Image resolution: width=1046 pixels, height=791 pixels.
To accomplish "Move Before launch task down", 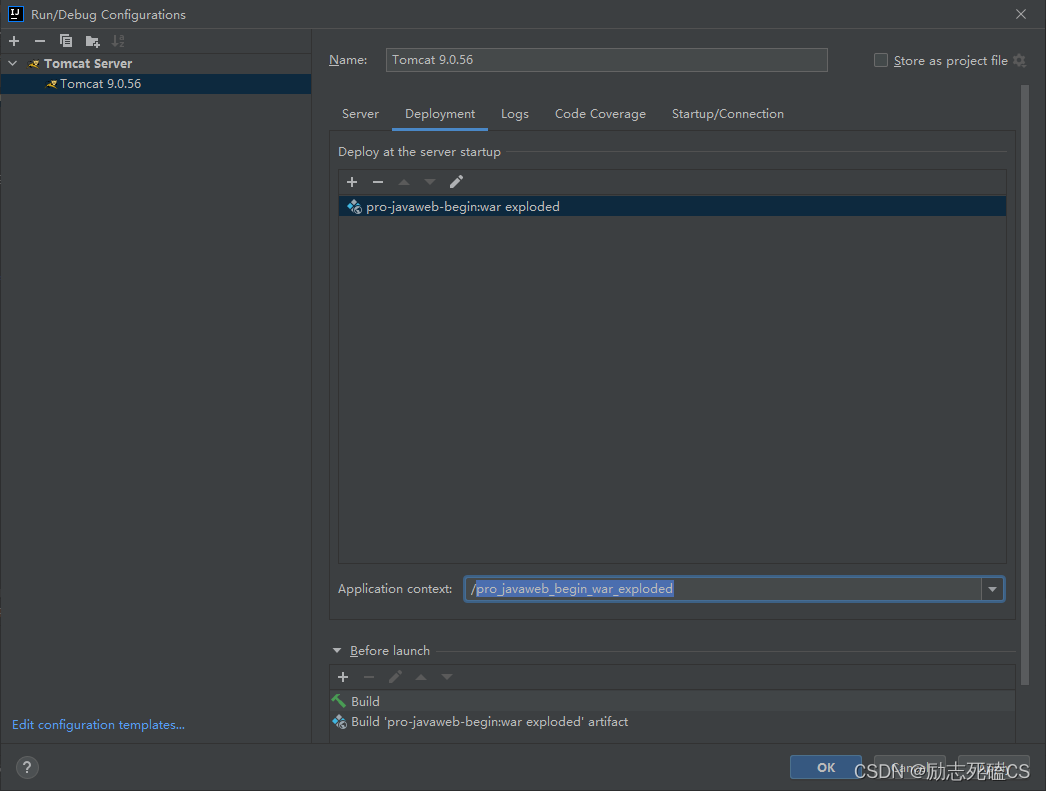I will coord(447,677).
